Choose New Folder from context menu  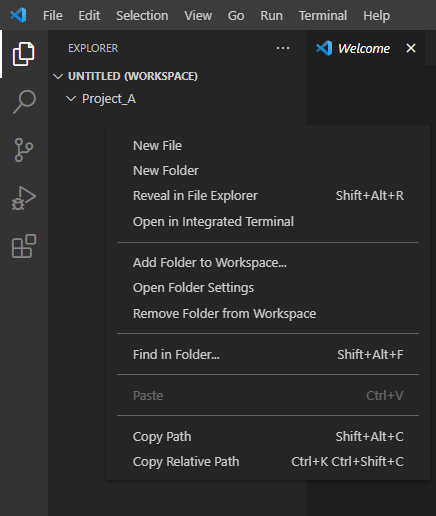point(268,171)
